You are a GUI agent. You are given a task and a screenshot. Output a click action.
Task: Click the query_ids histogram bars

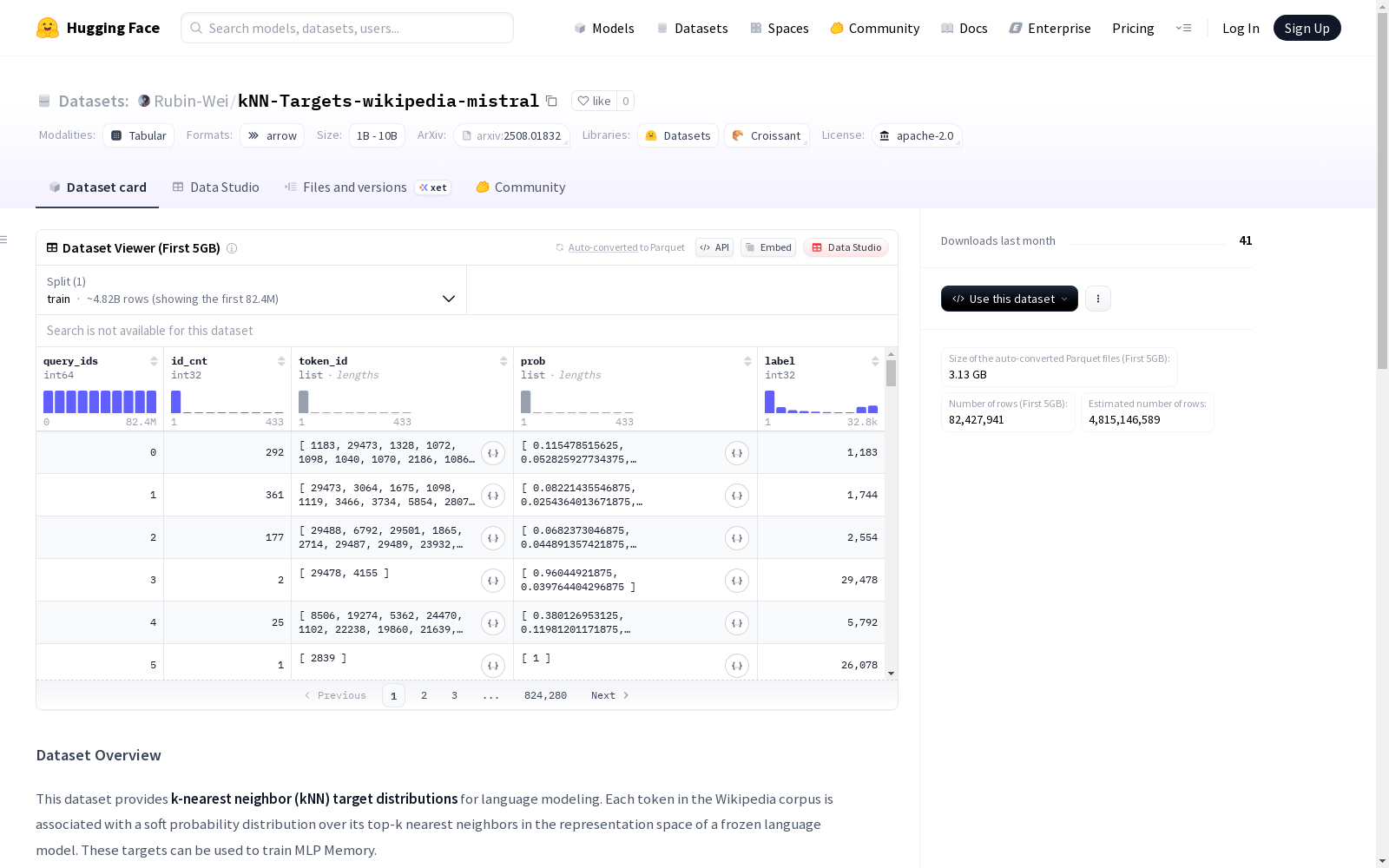(x=100, y=402)
